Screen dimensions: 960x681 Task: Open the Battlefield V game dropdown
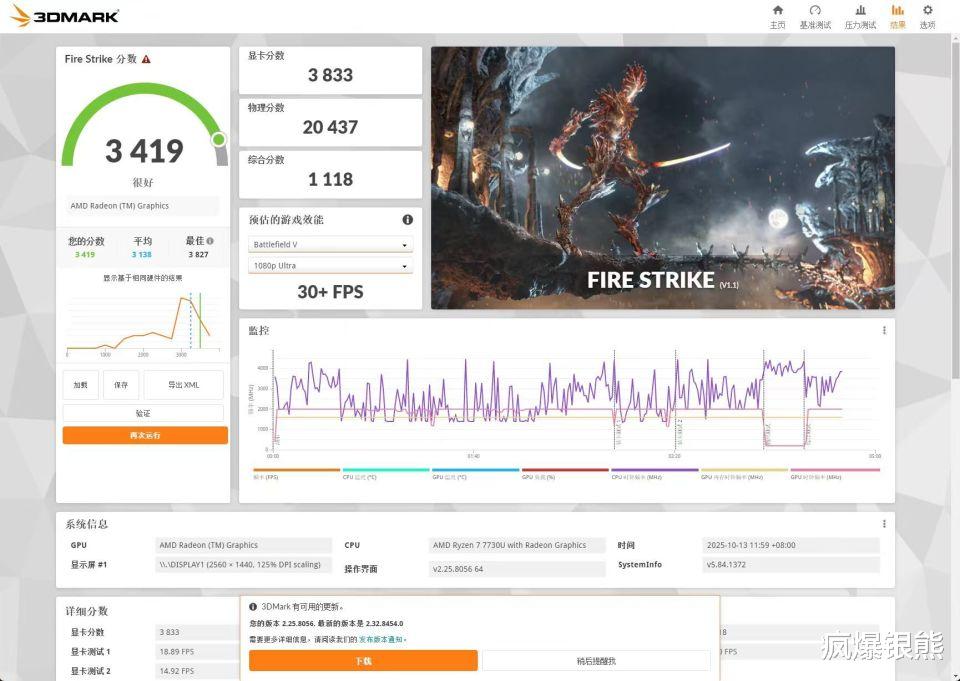[331, 244]
